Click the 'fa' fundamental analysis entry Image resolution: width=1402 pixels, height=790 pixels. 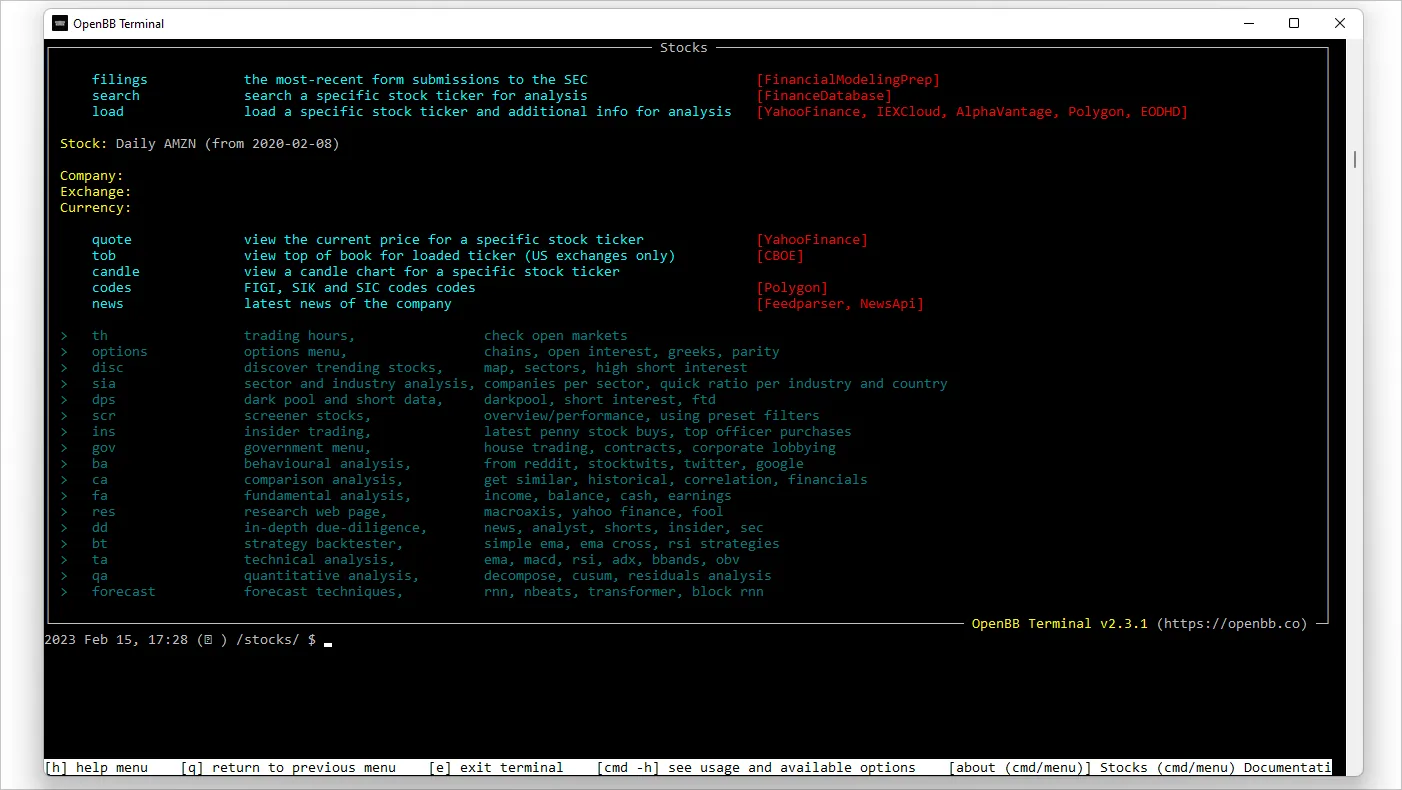click(100, 496)
